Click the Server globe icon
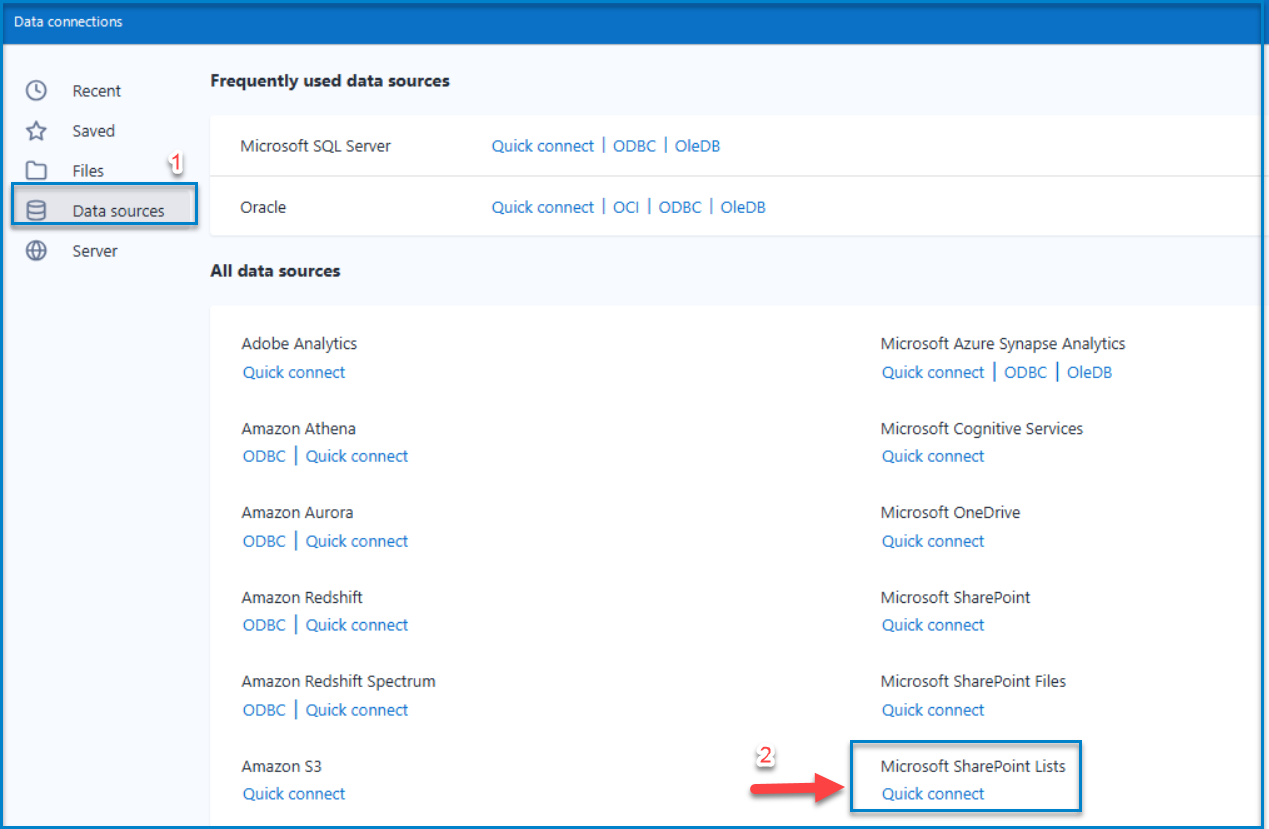Viewport: 1269px width, 829px height. click(36, 251)
